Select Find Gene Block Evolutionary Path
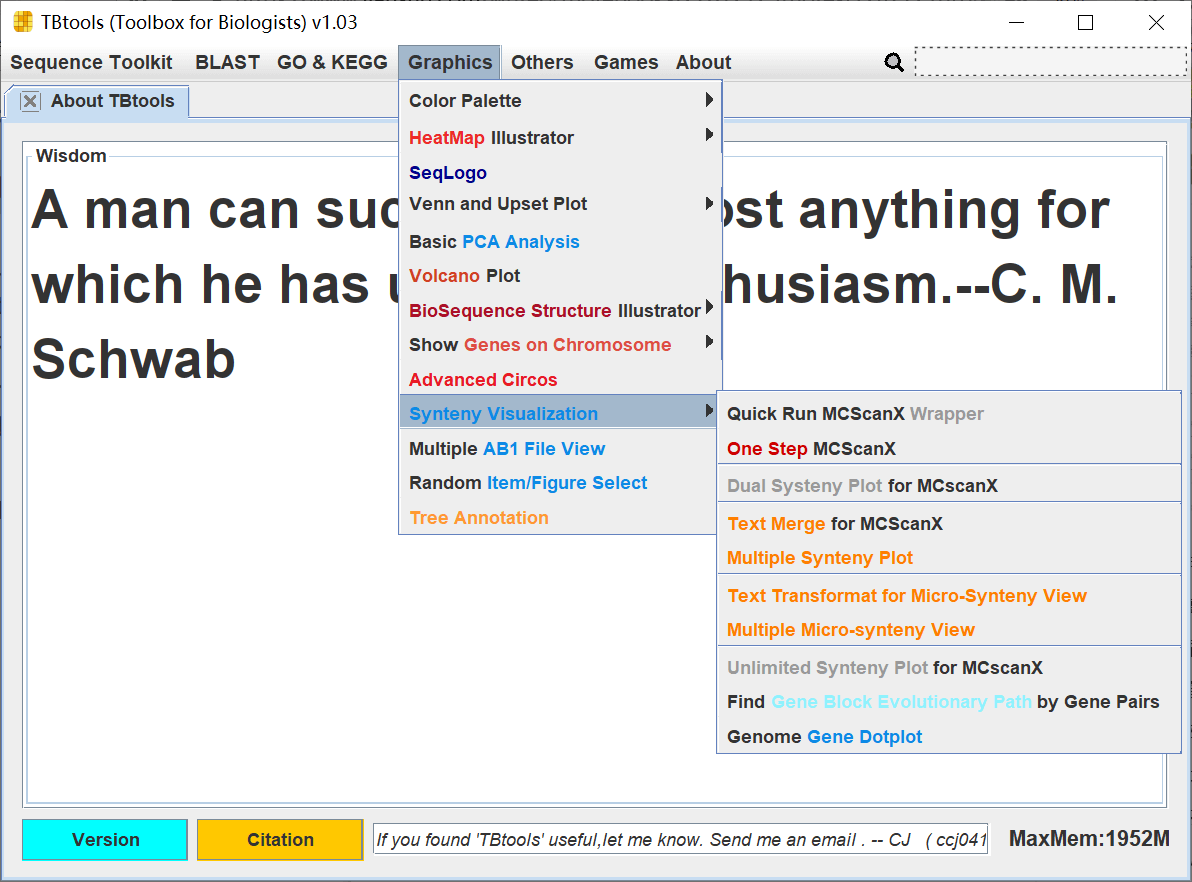 click(949, 702)
